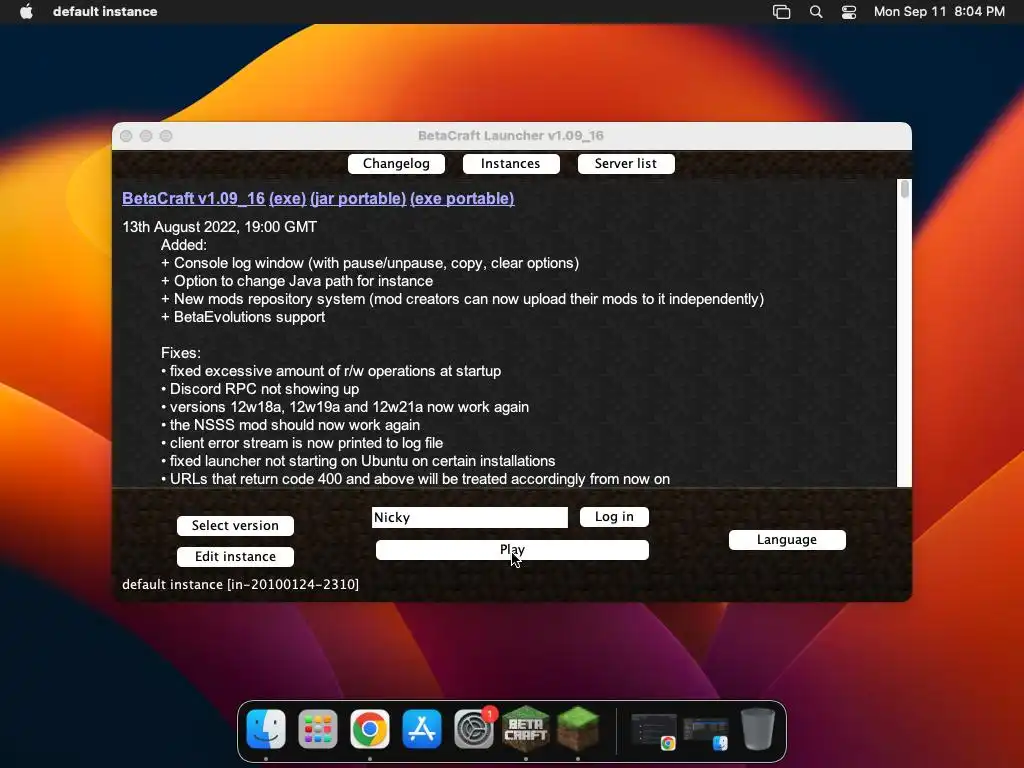
Task: Click the 'default instance [in-20100124-2310]' label
Action: 240,584
